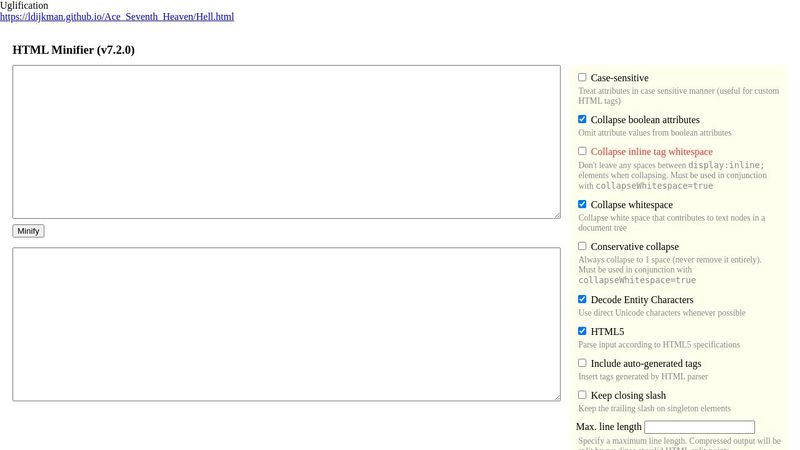The height and width of the screenshot is (450, 800).
Task: Click inside the HTML input textarea
Action: pyautogui.click(x=286, y=141)
